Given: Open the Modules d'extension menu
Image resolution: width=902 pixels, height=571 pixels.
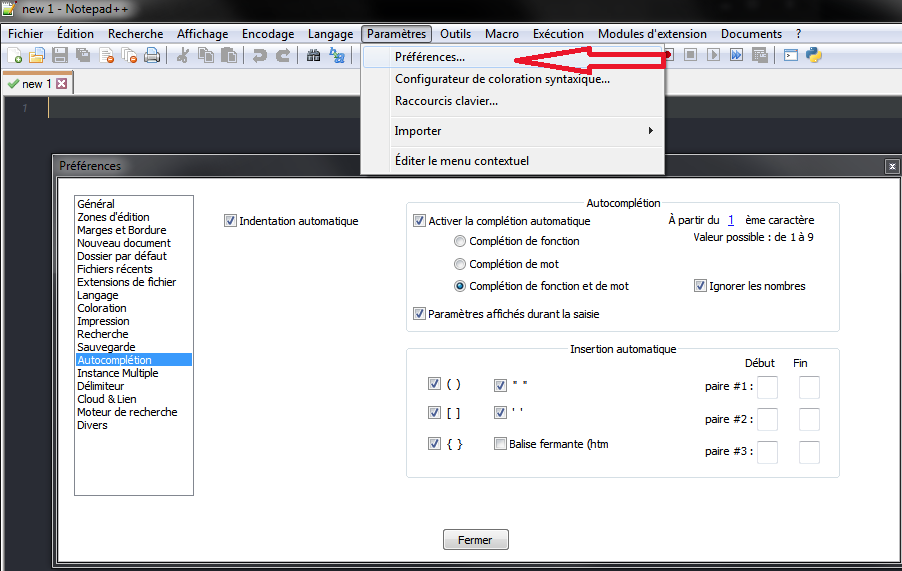Looking at the screenshot, I should (x=652, y=34).
